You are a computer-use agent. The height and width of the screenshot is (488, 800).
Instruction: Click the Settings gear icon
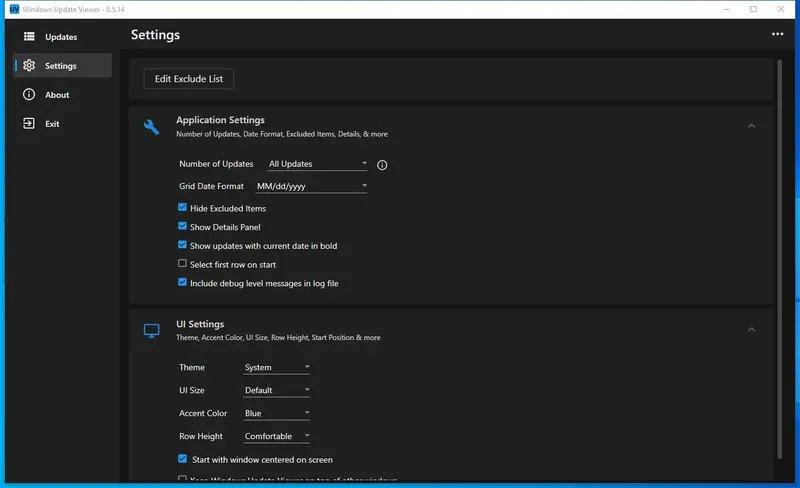click(29, 66)
